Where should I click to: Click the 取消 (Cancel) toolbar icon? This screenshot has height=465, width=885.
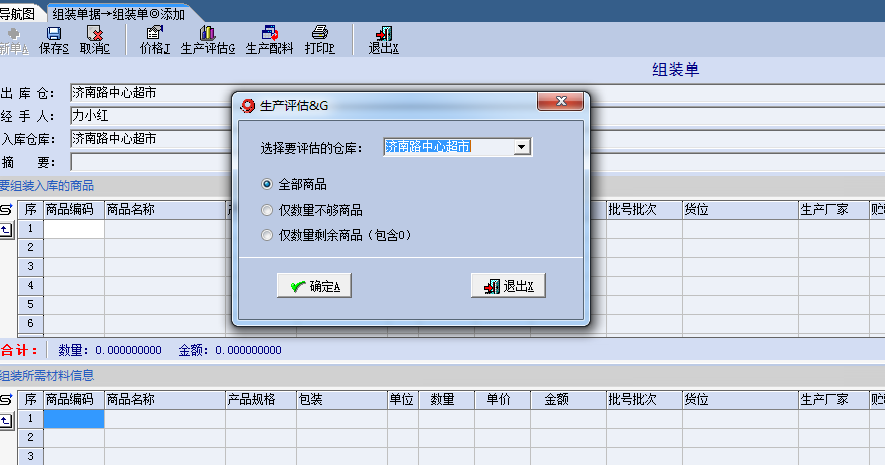click(95, 39)
